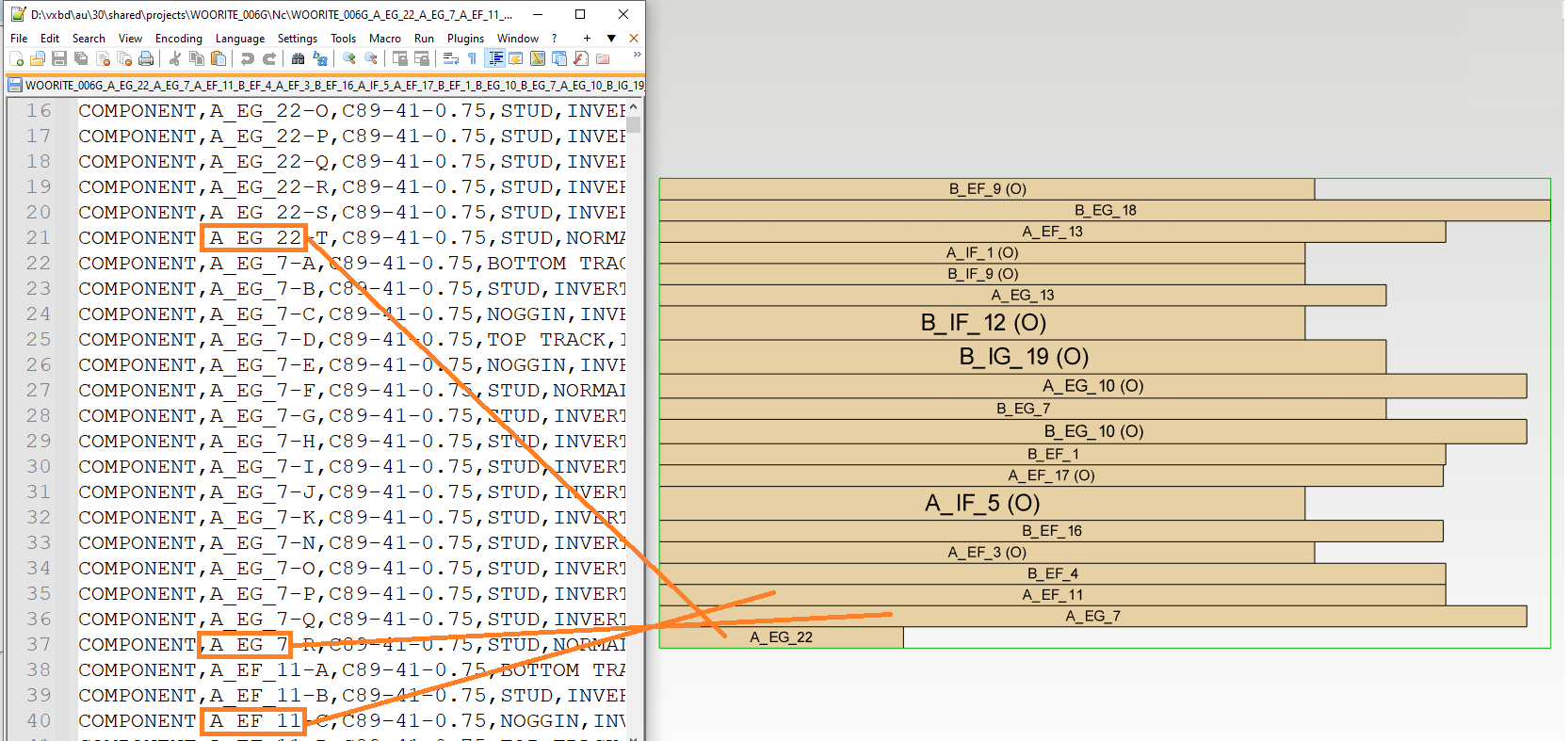The width and height of the screenshot is (1568, 741).
Task: Click the Print toolbar icon
Action: [x=146, y=59]
